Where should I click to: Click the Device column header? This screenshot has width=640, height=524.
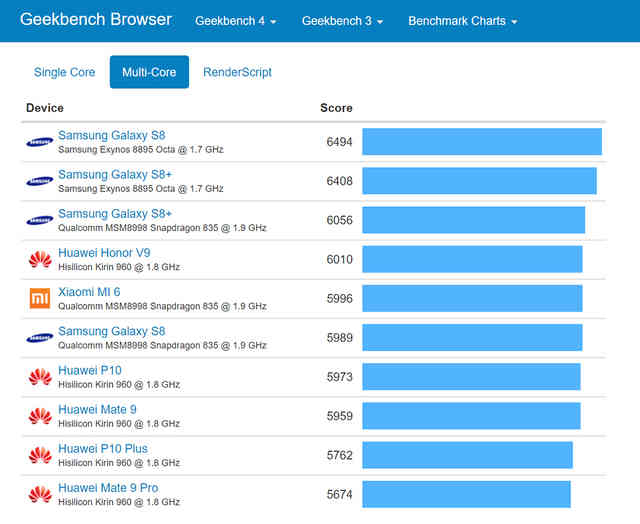tap(45, 108)
